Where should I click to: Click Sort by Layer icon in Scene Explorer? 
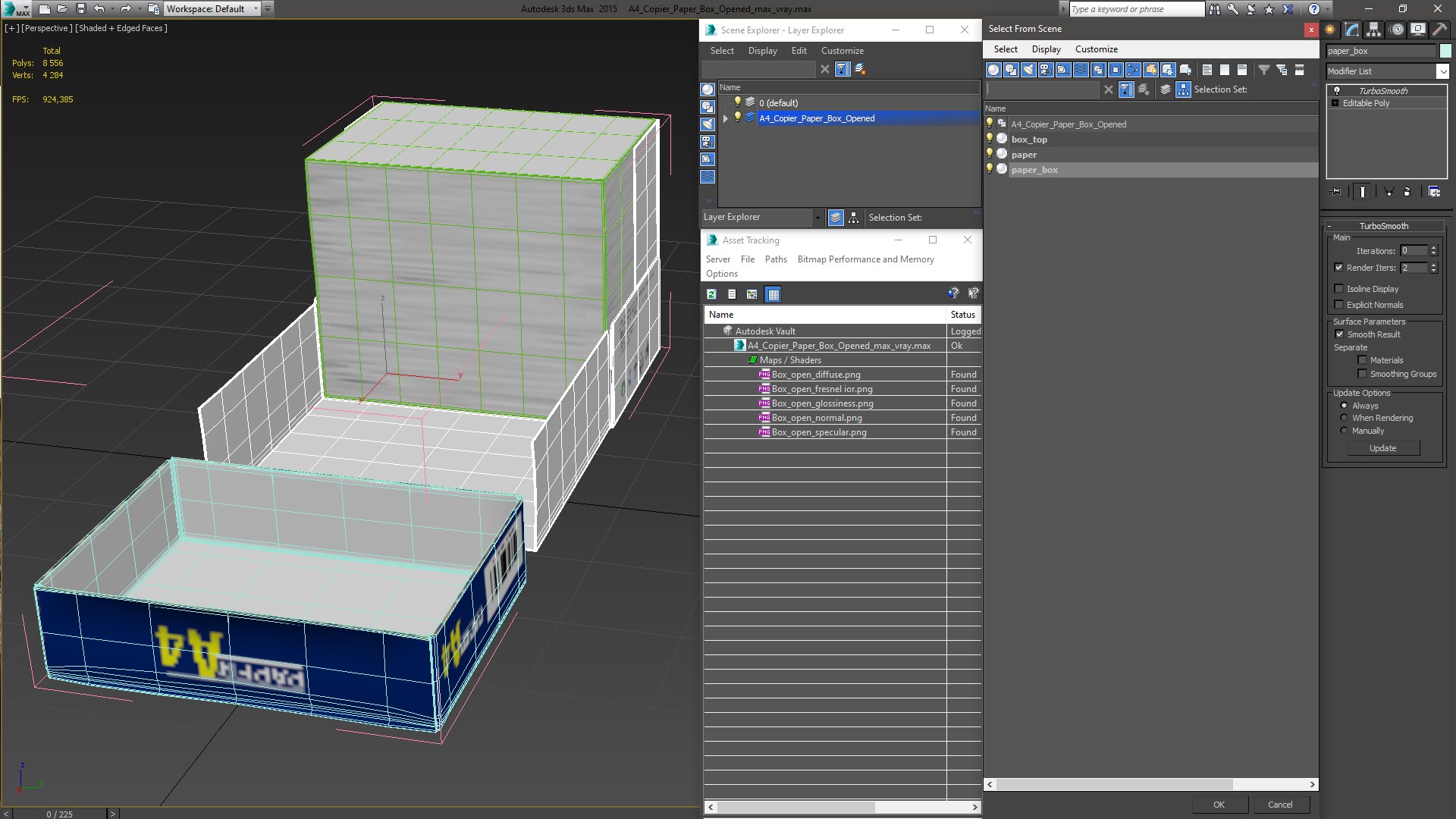(836, 218)
